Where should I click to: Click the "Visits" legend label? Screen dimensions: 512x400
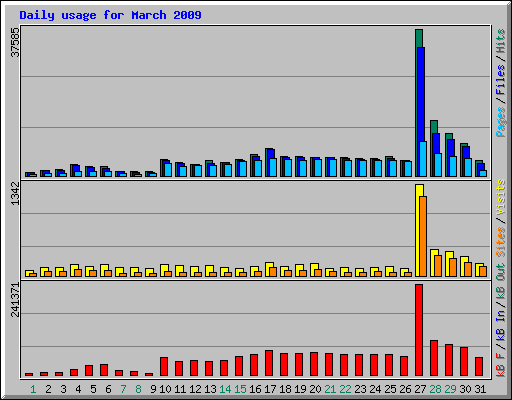pos(500,197)
